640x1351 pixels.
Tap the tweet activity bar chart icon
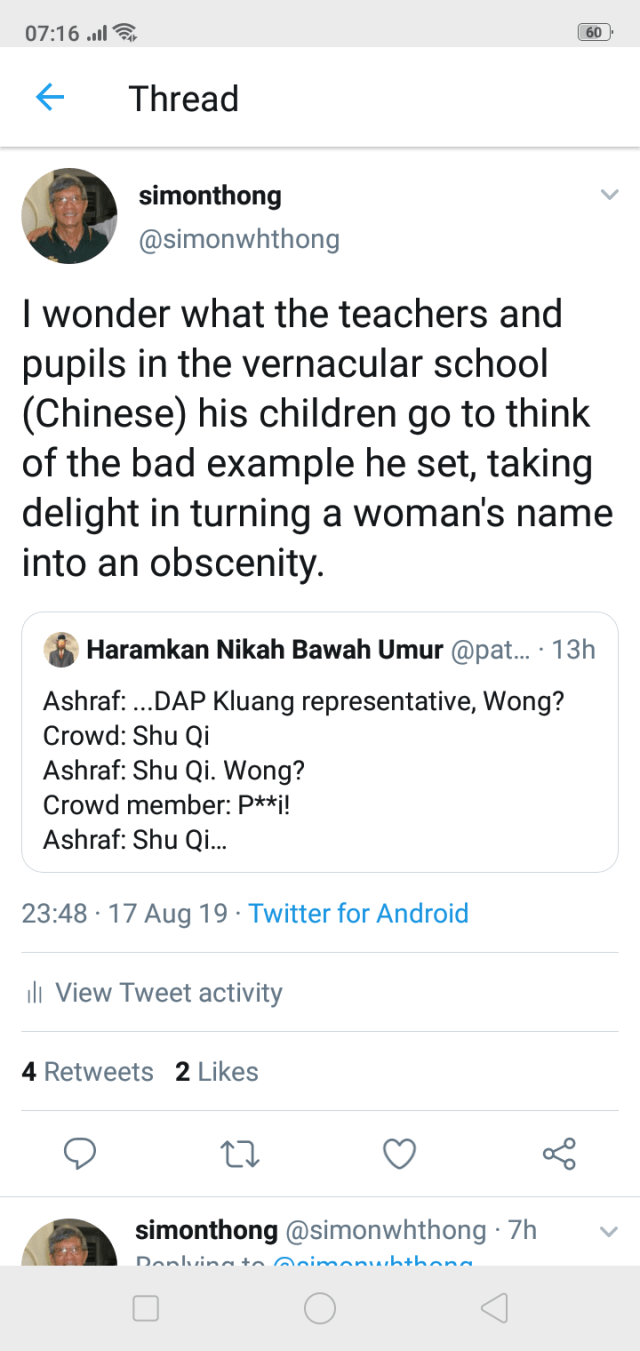35,993
